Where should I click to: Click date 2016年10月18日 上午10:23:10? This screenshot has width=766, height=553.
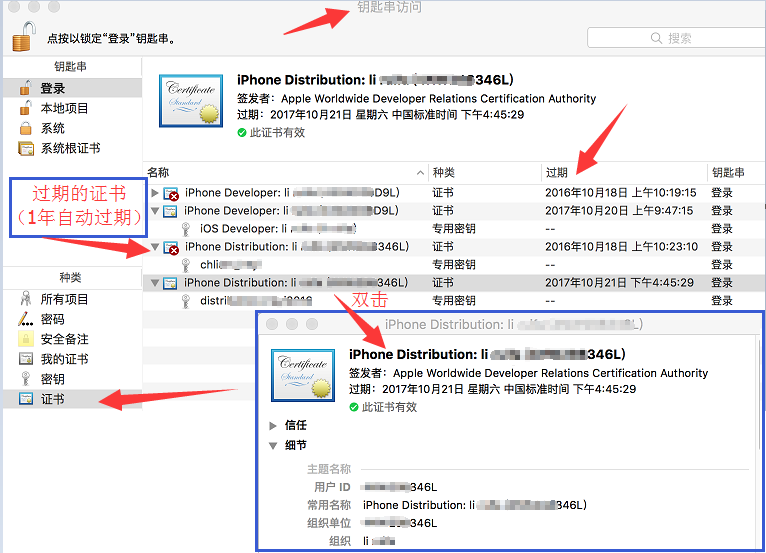(x=621, y=247)
